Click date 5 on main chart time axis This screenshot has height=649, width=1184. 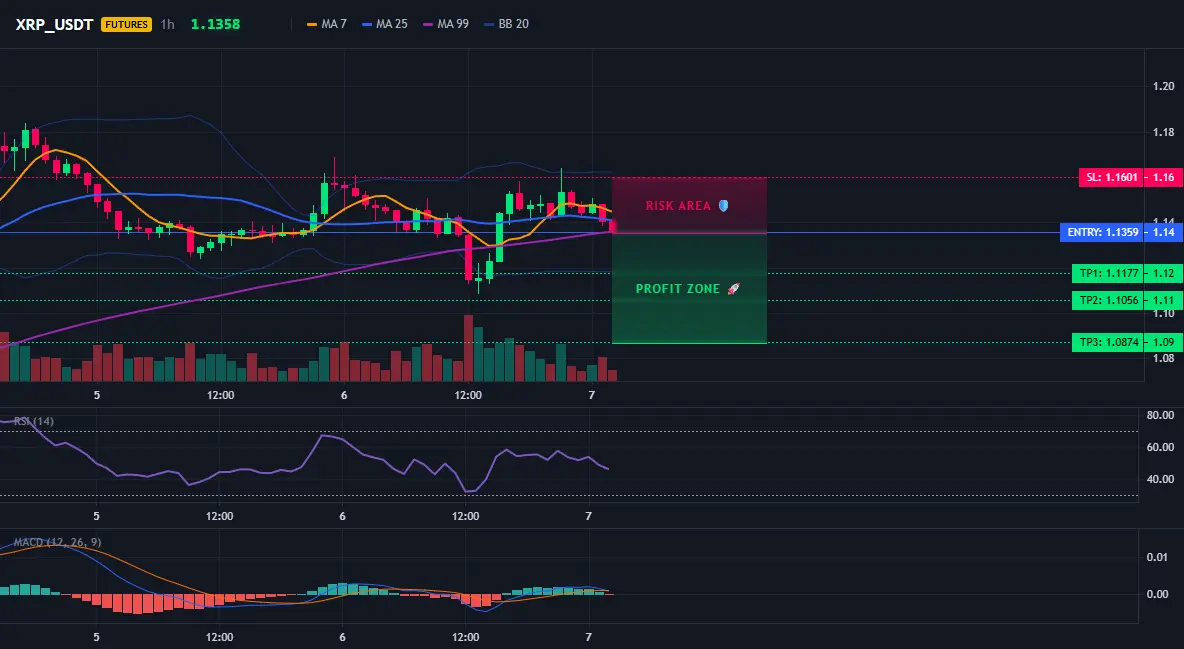pos(97,395)
